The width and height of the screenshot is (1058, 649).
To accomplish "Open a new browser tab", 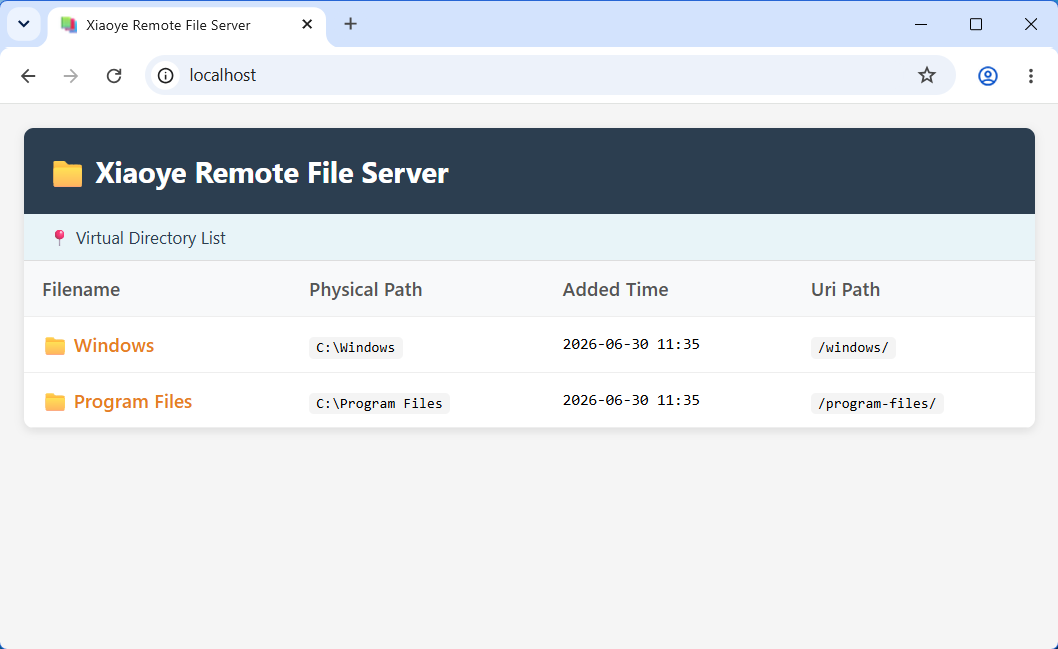I will (350, 24).
